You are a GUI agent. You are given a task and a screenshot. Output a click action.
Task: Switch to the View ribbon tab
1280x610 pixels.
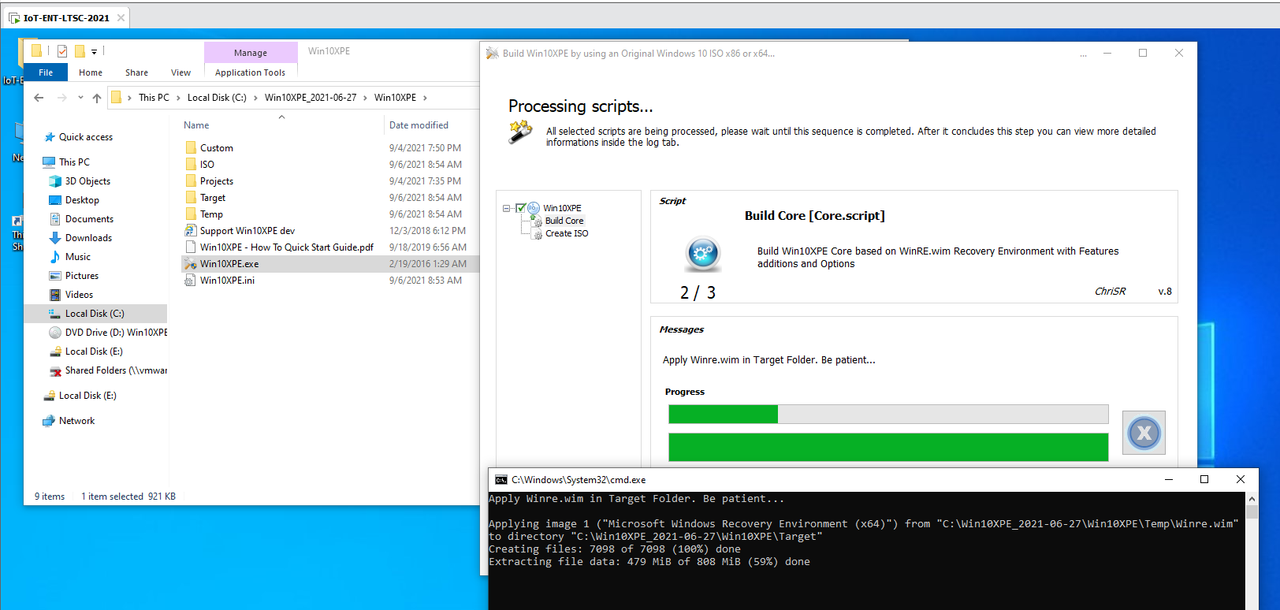pos(181,72)
